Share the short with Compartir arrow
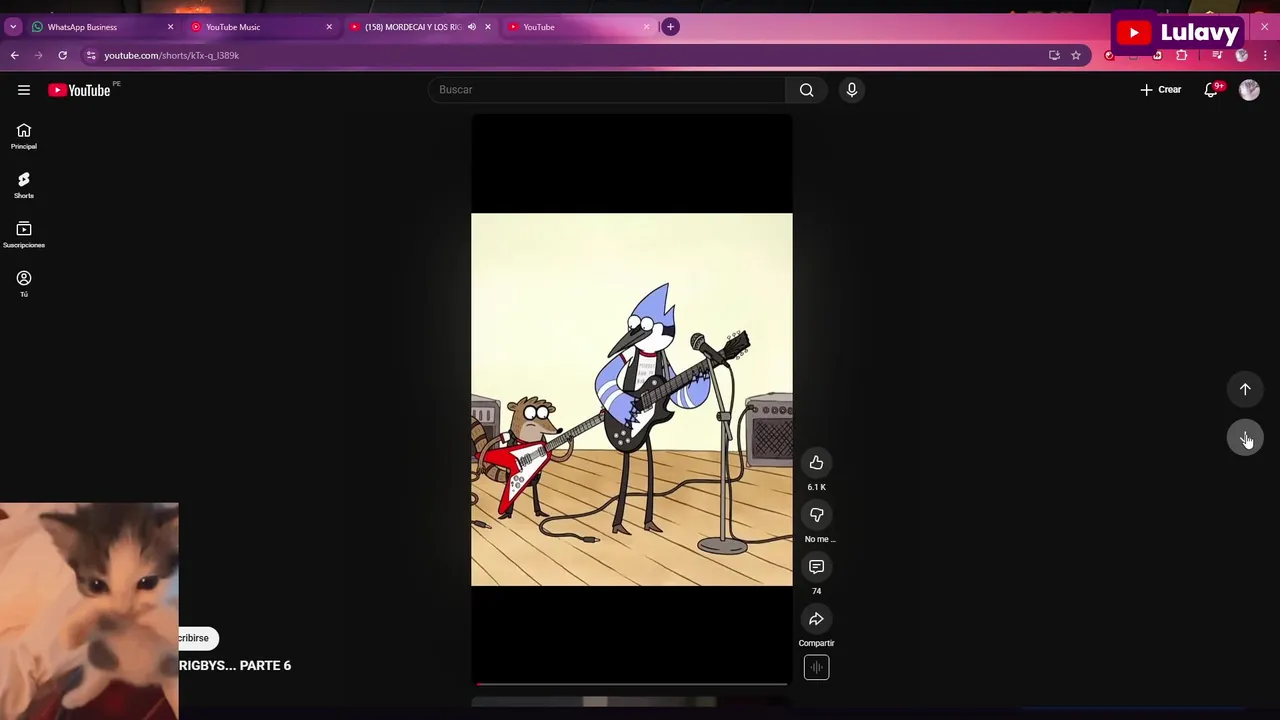The width and height of the screenshot is (1280, 720). point(816,619)
